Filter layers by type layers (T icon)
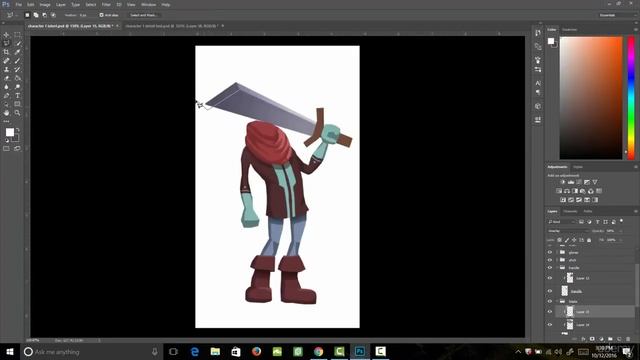This screenshot has height=360, width=640. 598,222
